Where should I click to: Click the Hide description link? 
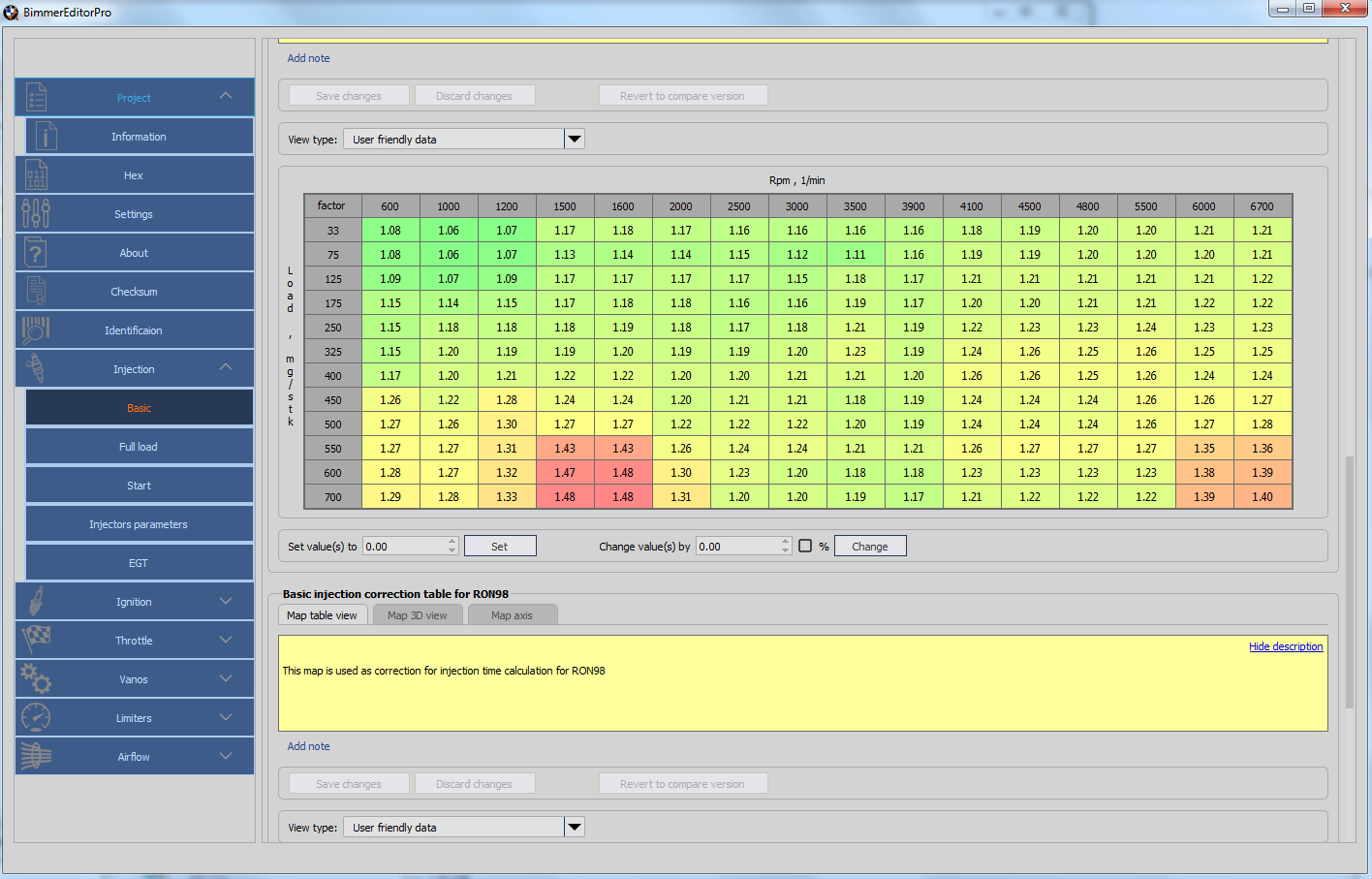click(1285, 646)
